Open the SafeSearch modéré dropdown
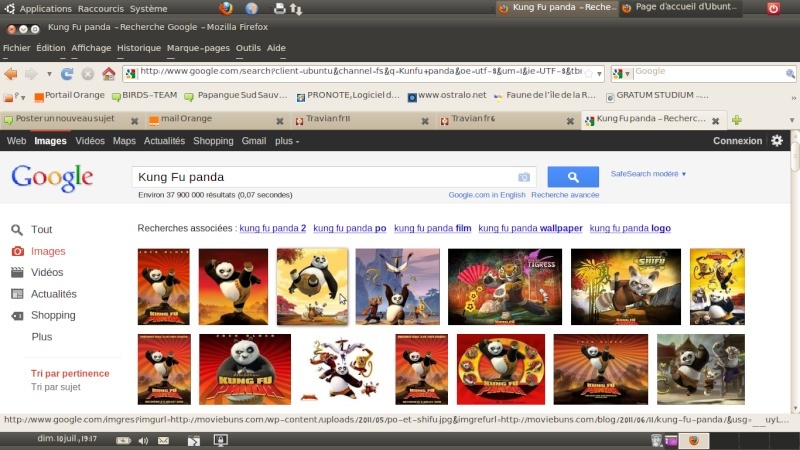Screen dimensions: 800x450 (648, 174)
